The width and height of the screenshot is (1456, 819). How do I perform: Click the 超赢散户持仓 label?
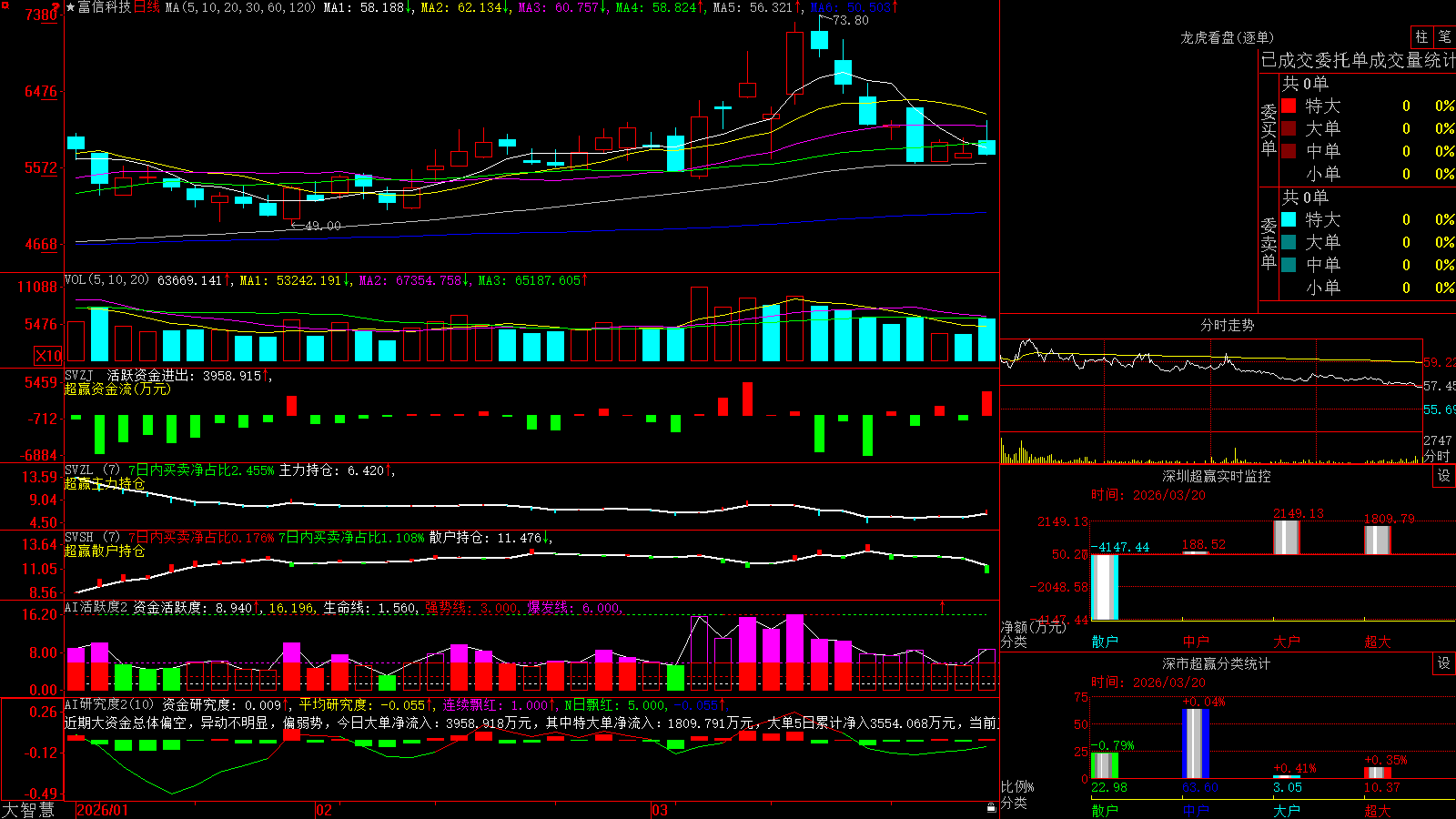(105, 551)
